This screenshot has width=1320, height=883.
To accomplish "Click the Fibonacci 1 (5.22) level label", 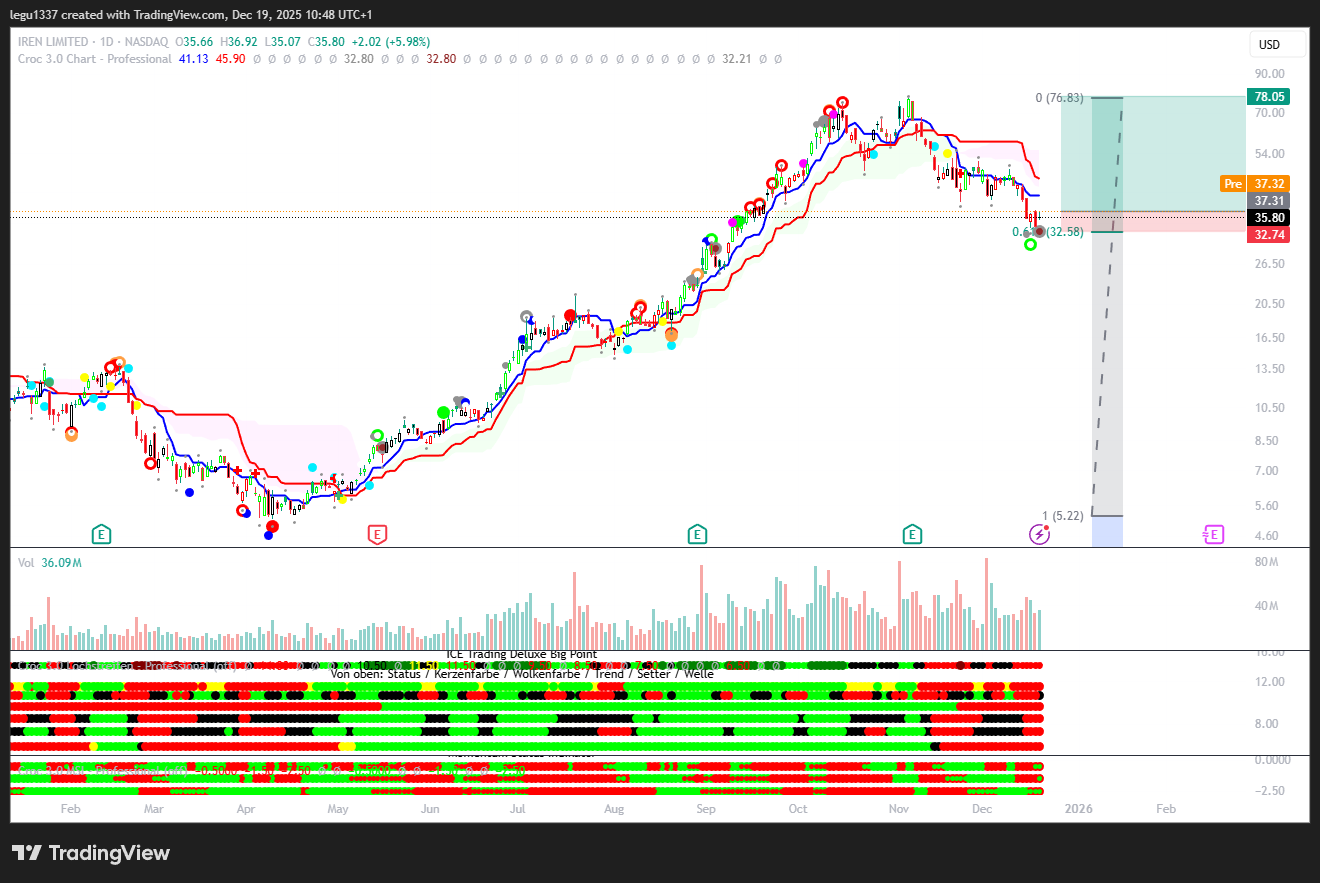I will pyautogui.click(x=1062, y=516).
